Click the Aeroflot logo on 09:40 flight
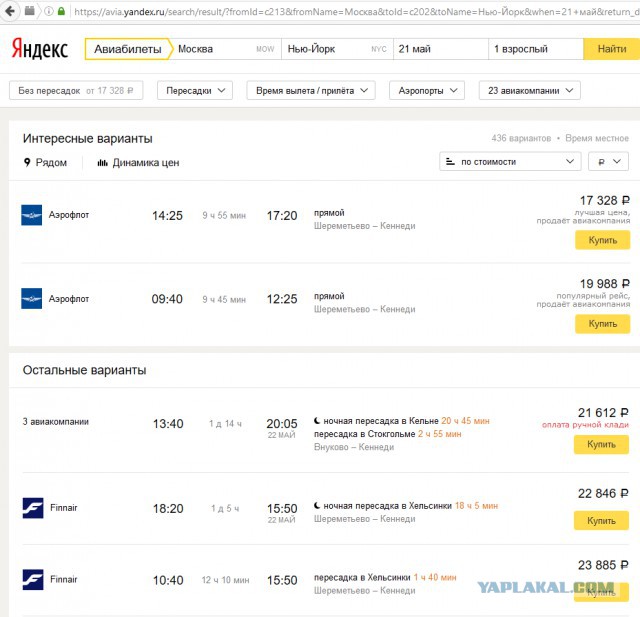Viewport: 640px width, 617px height. pyautogui.click(x=31, y=298)
